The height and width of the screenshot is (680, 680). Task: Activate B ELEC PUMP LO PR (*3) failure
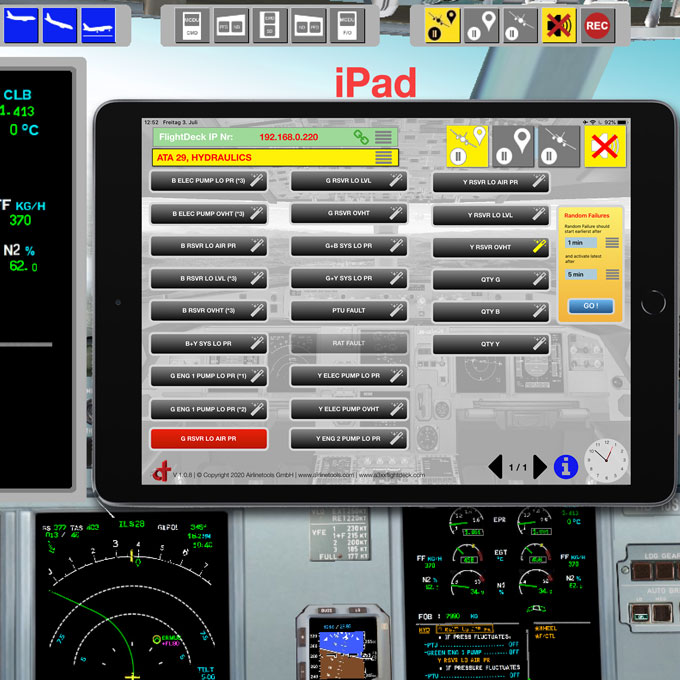pos(209,181)
